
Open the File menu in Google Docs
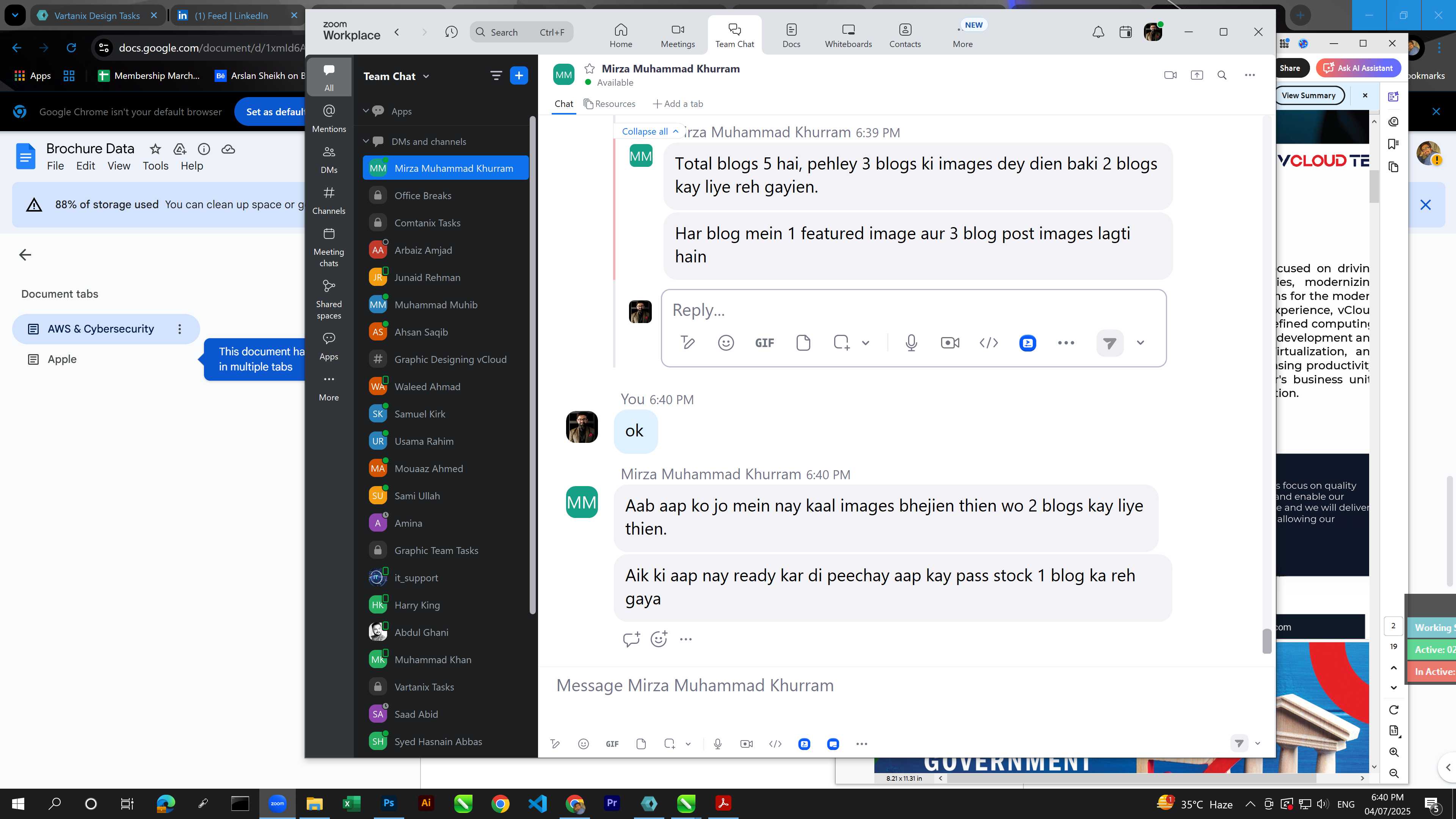55,166
